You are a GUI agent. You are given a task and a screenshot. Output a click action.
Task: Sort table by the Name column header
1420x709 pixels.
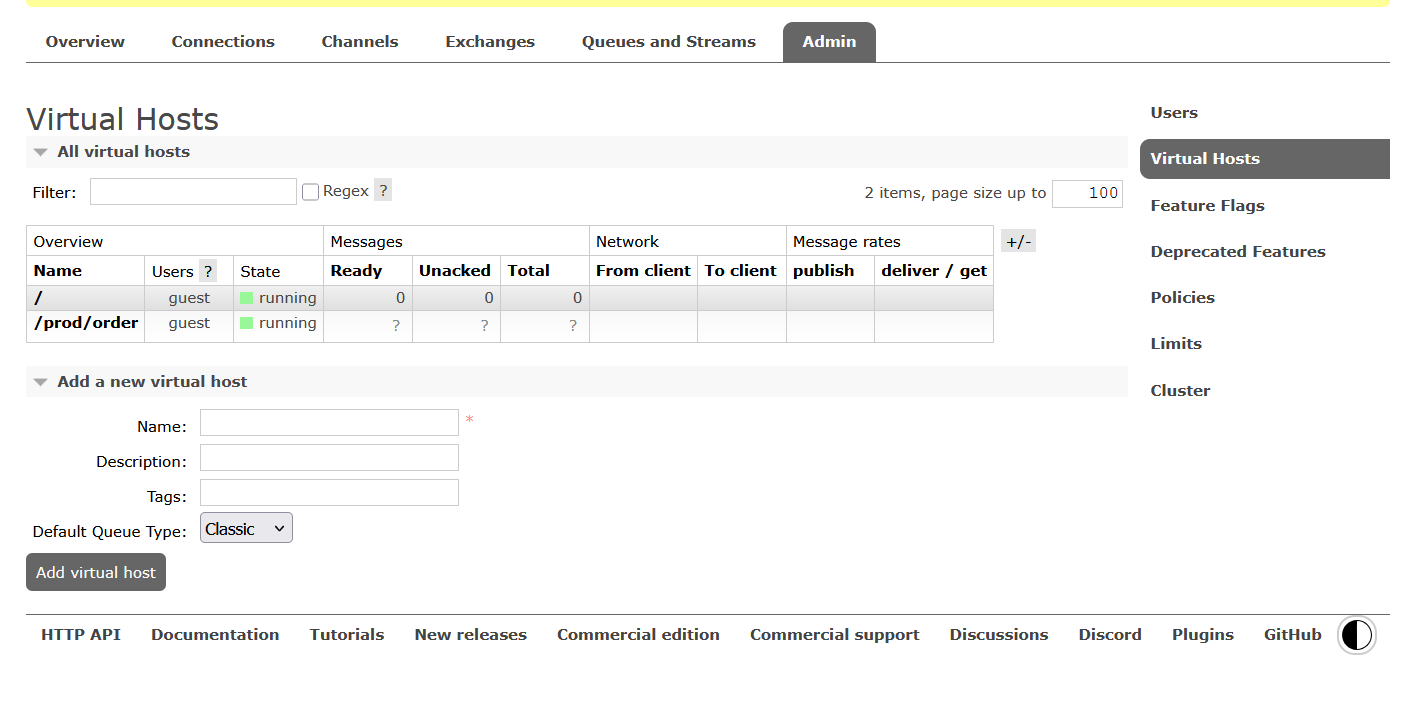(x=58, y=271)
